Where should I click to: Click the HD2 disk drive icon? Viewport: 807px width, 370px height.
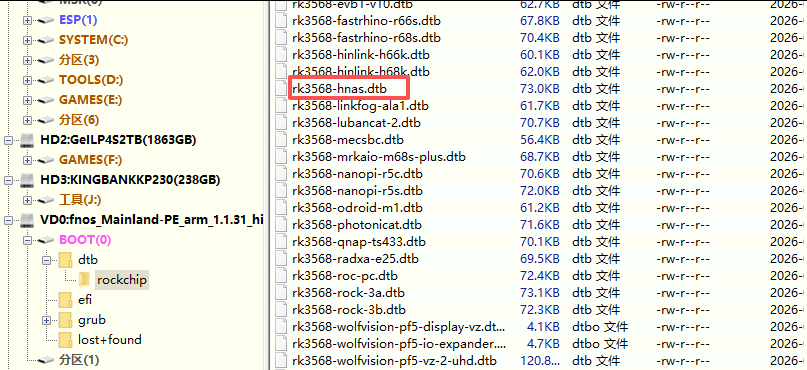point(28,140)
